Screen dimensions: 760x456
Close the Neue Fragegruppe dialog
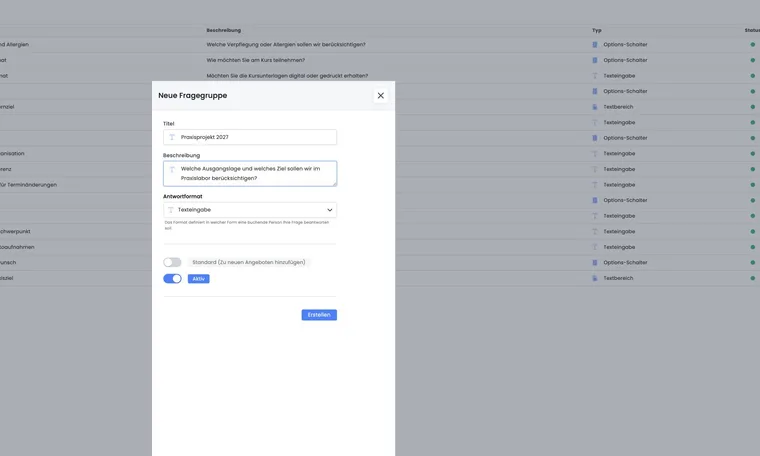[x=380, y=95]
